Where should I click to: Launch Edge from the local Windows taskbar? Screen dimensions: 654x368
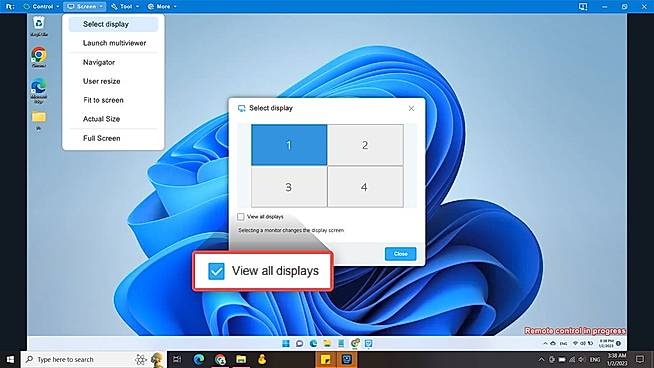pyautogui.click(x=199, y=359)
